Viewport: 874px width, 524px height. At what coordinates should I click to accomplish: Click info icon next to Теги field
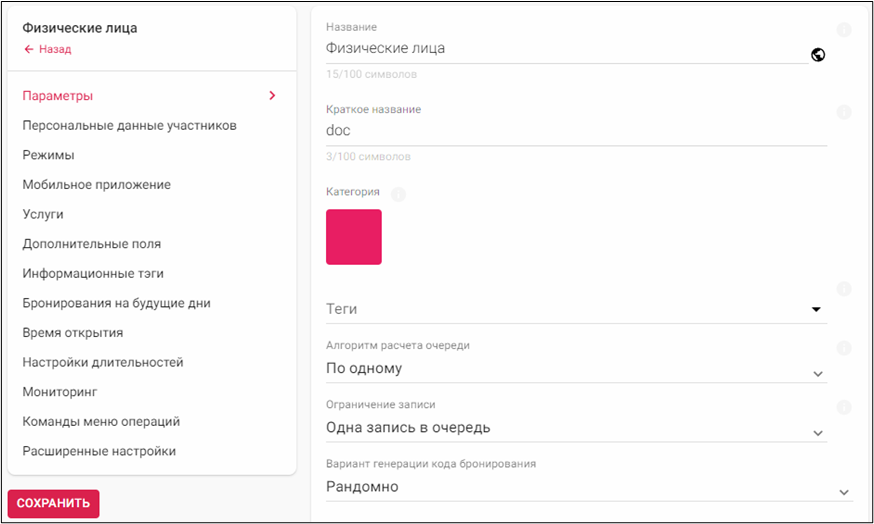(x=843, y=289)
